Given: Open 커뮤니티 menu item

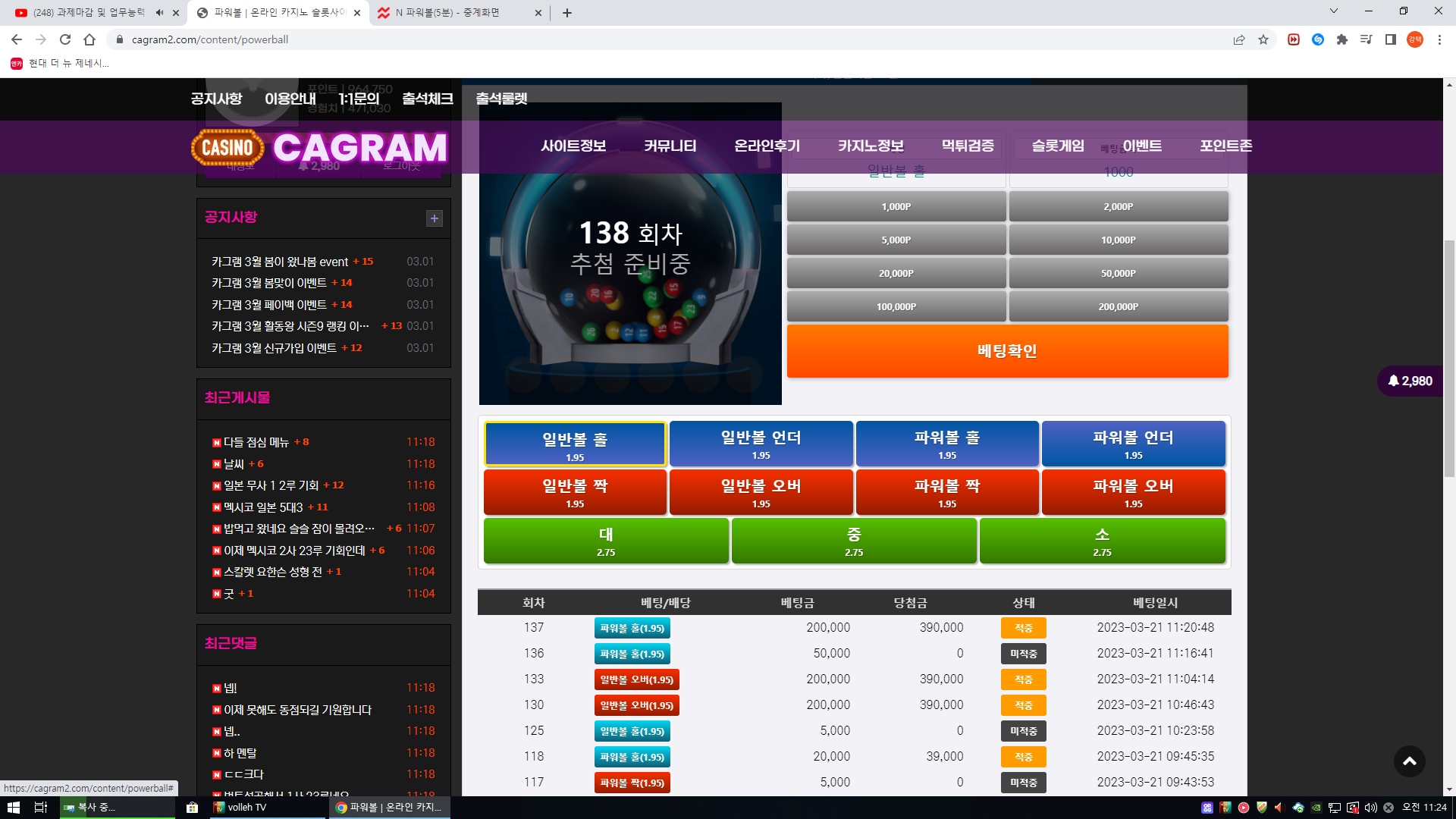Looking at the screenshot, I should (670, 146).
